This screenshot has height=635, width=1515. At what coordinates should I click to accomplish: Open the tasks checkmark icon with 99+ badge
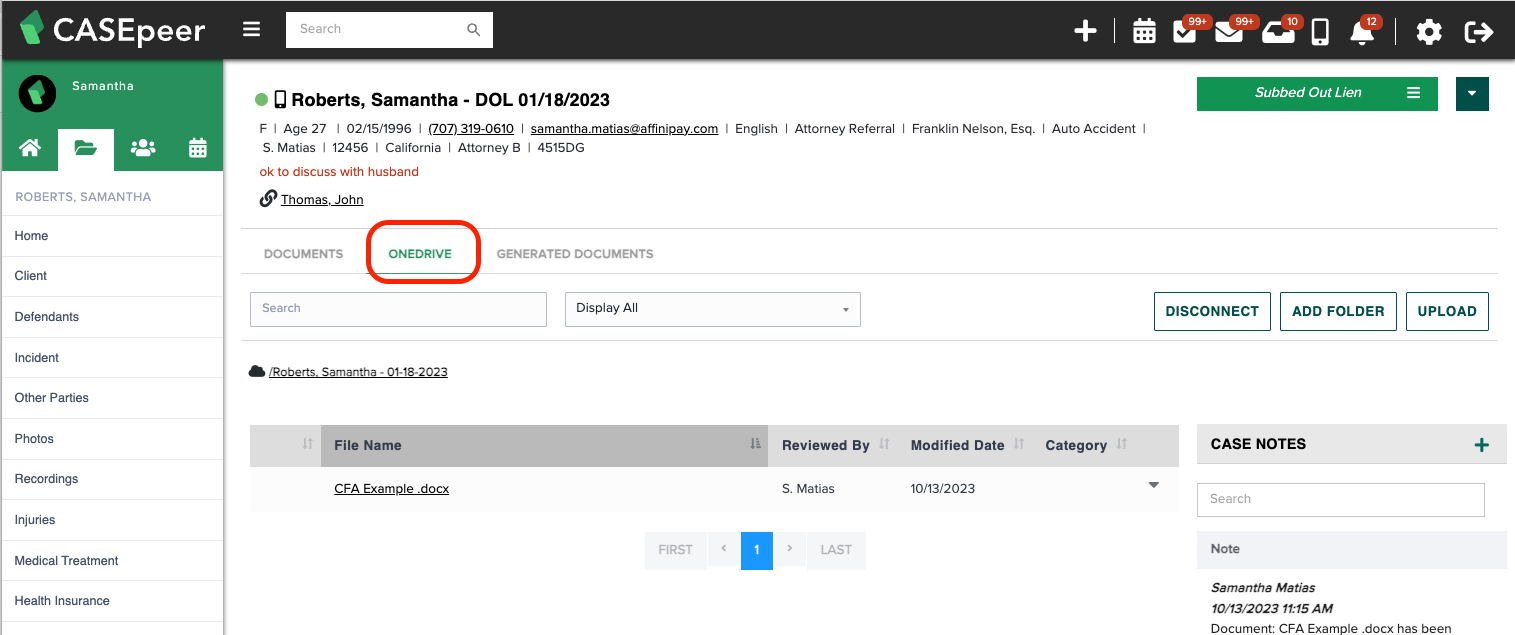tap(1185, 32)
